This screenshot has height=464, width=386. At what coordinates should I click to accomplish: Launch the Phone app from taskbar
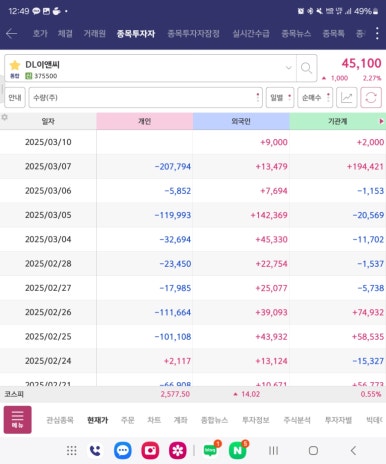[95, 451]
